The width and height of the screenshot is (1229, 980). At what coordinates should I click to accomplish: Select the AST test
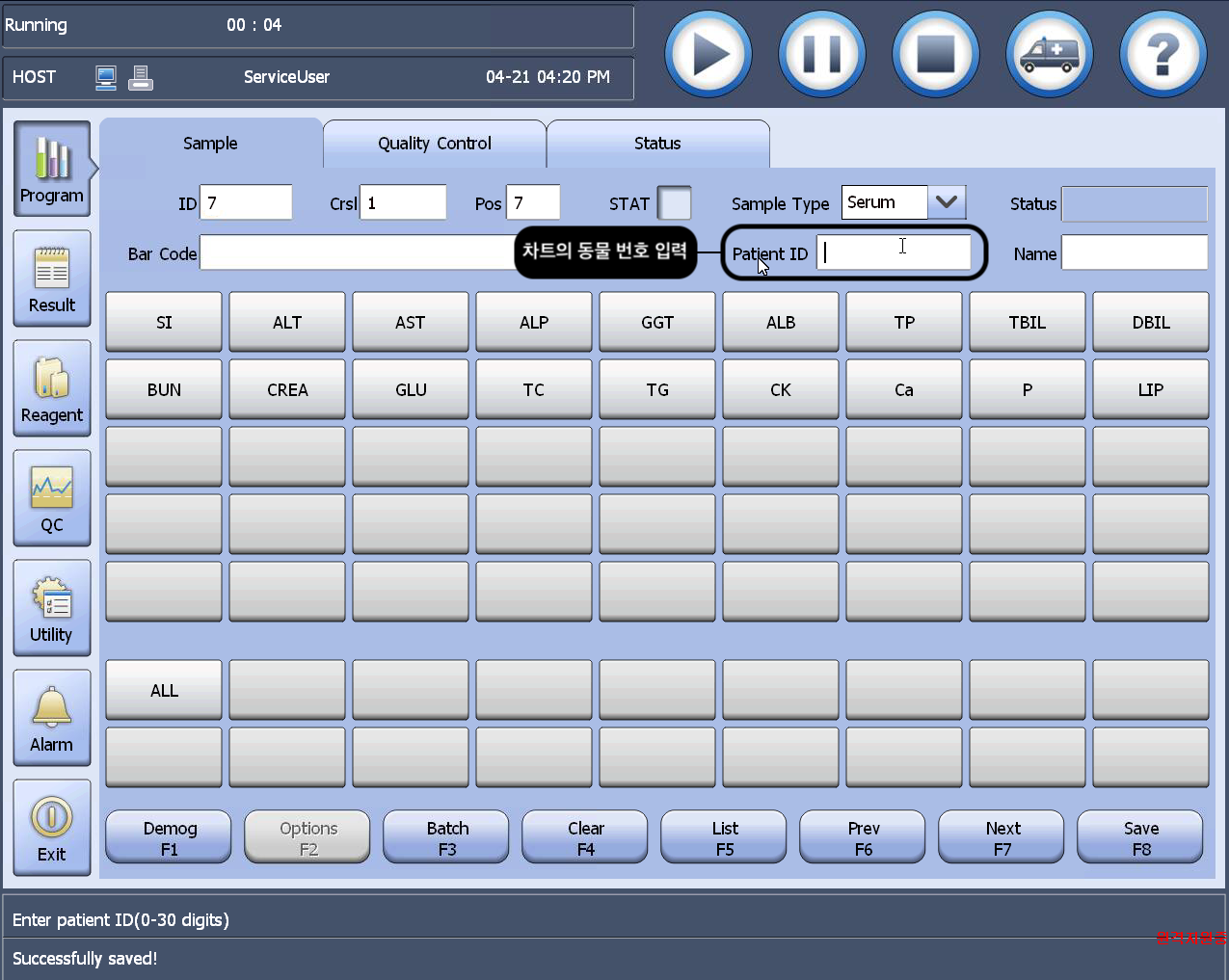[411, 322]
